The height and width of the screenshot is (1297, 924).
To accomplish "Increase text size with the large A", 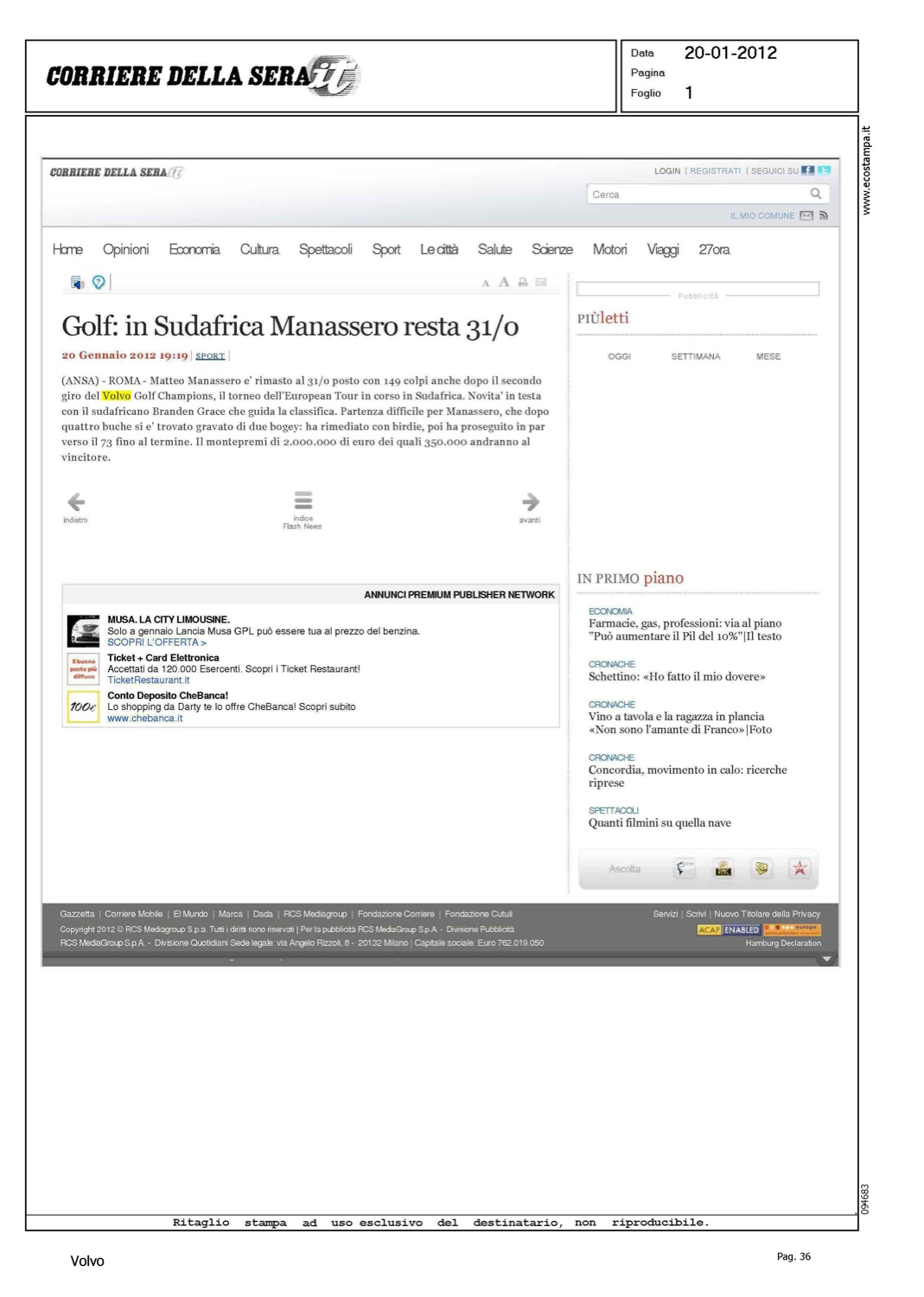I will (x=504, y=282).
